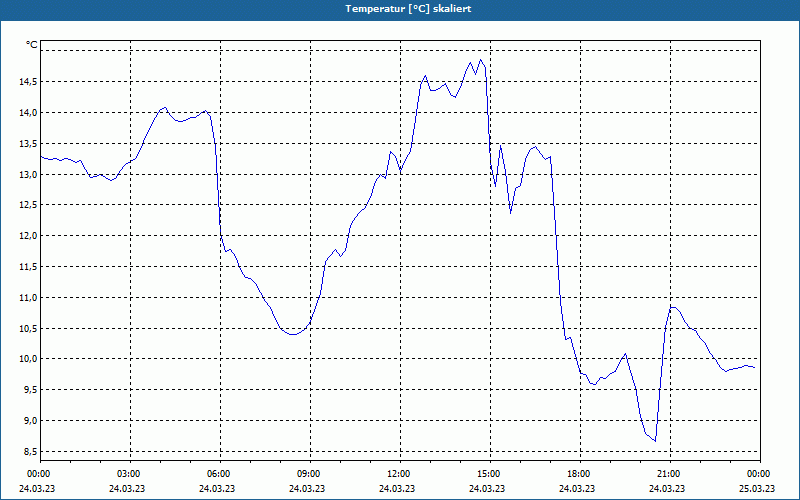Click the '°C' unit label on the y-axis

coord(32,45)
